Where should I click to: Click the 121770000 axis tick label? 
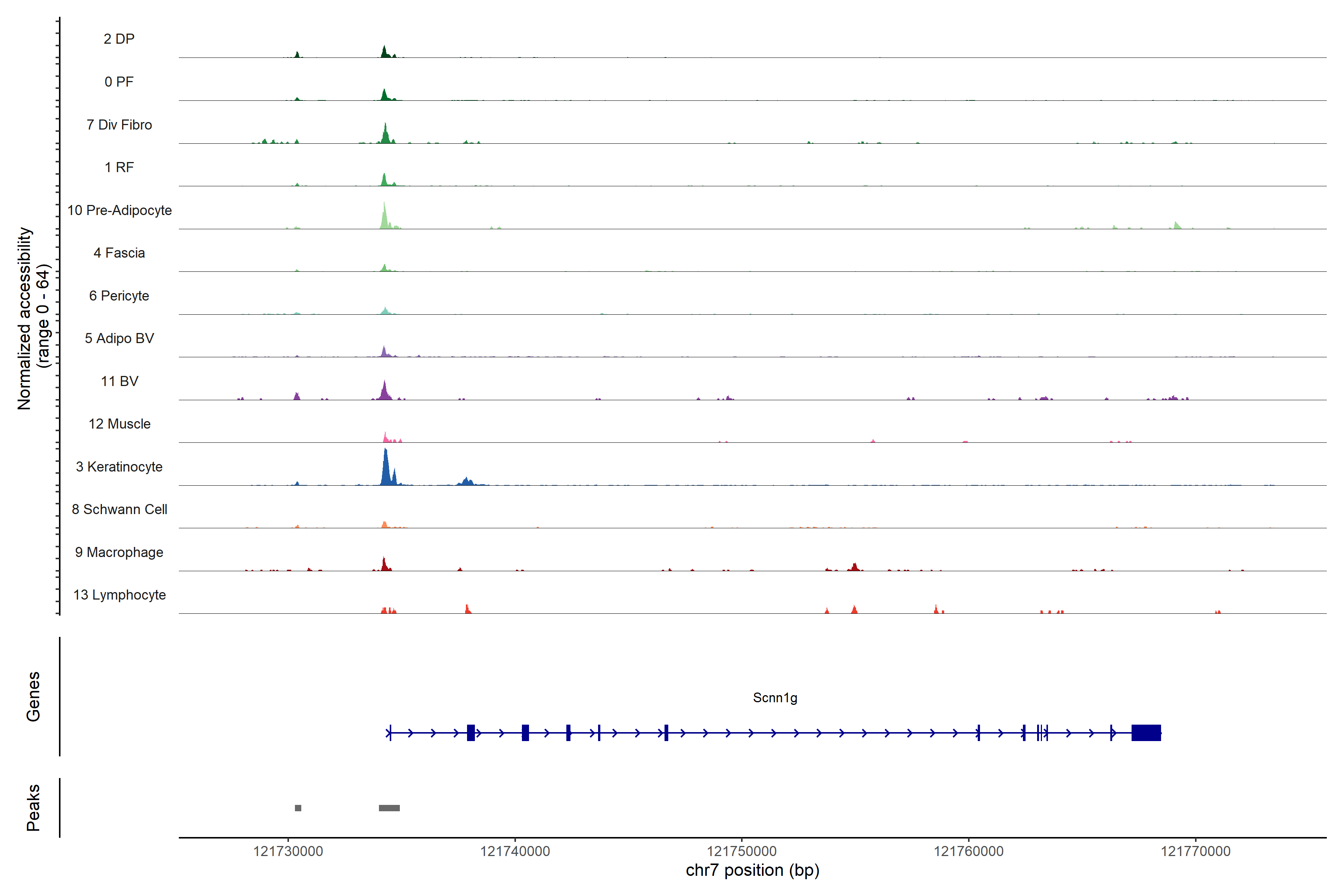(x=1195, y=852)
